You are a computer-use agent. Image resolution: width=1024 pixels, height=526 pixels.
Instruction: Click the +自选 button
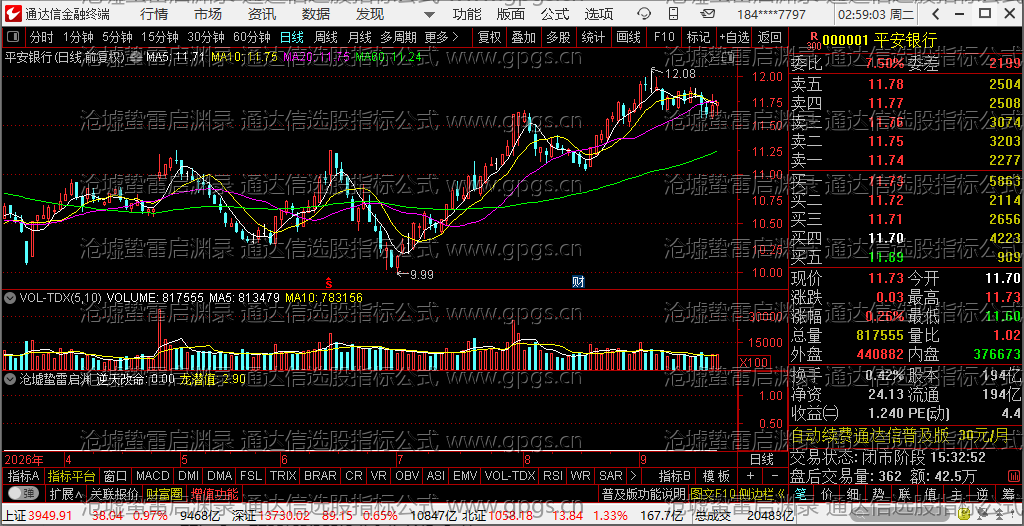pos(735,37)
